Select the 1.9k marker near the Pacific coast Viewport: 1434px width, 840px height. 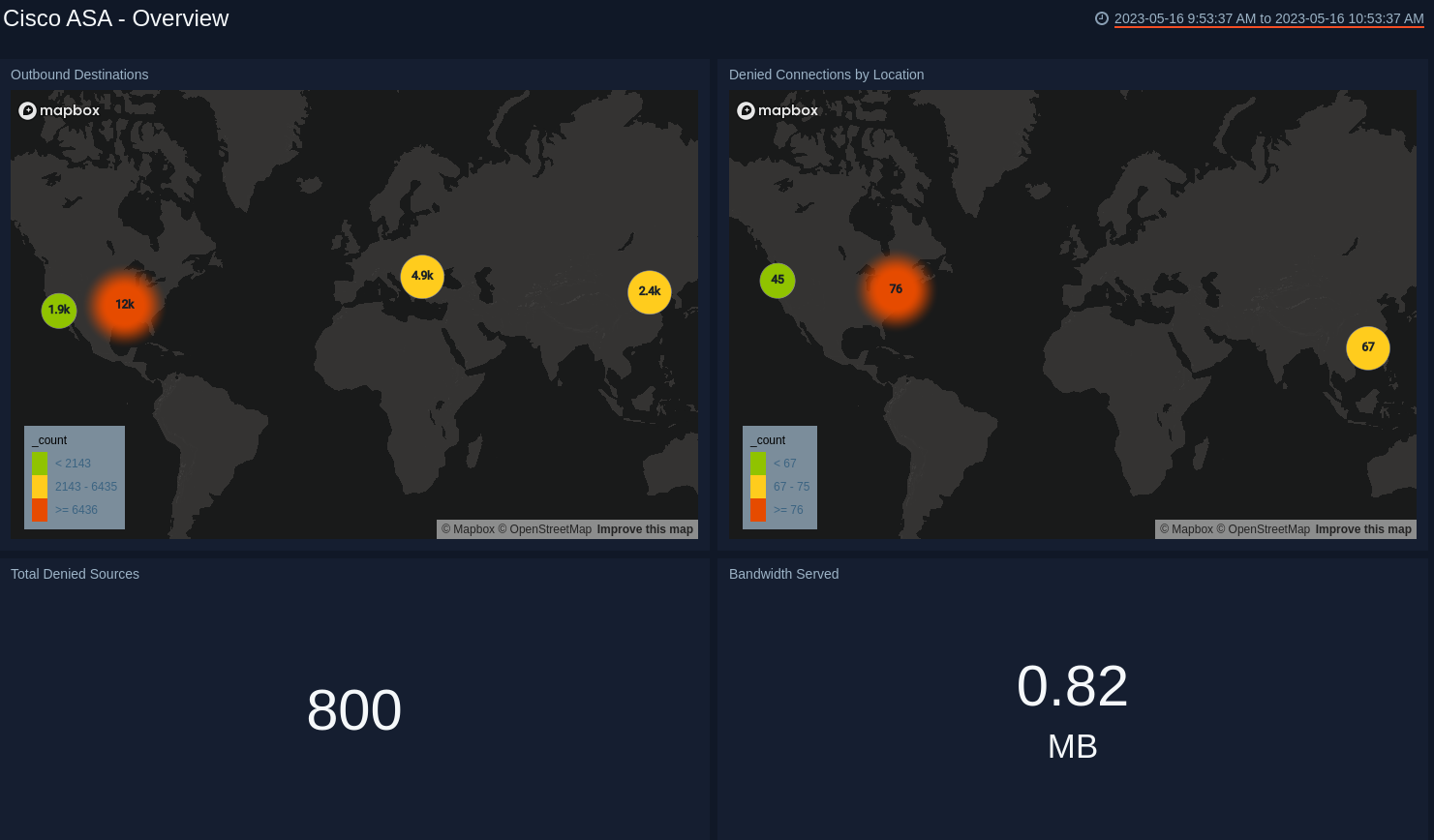(59, 311)
